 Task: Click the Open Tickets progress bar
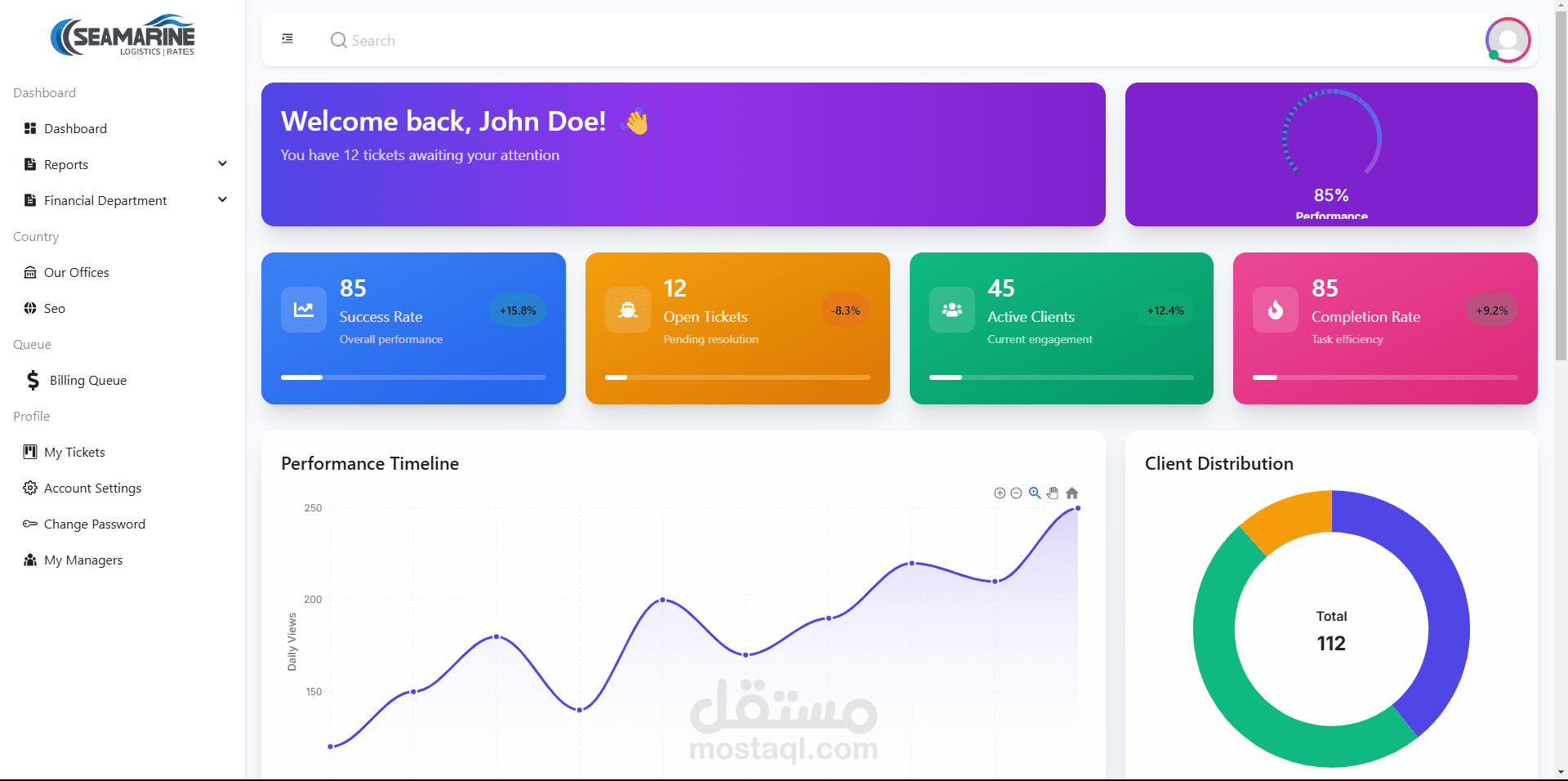737,377
